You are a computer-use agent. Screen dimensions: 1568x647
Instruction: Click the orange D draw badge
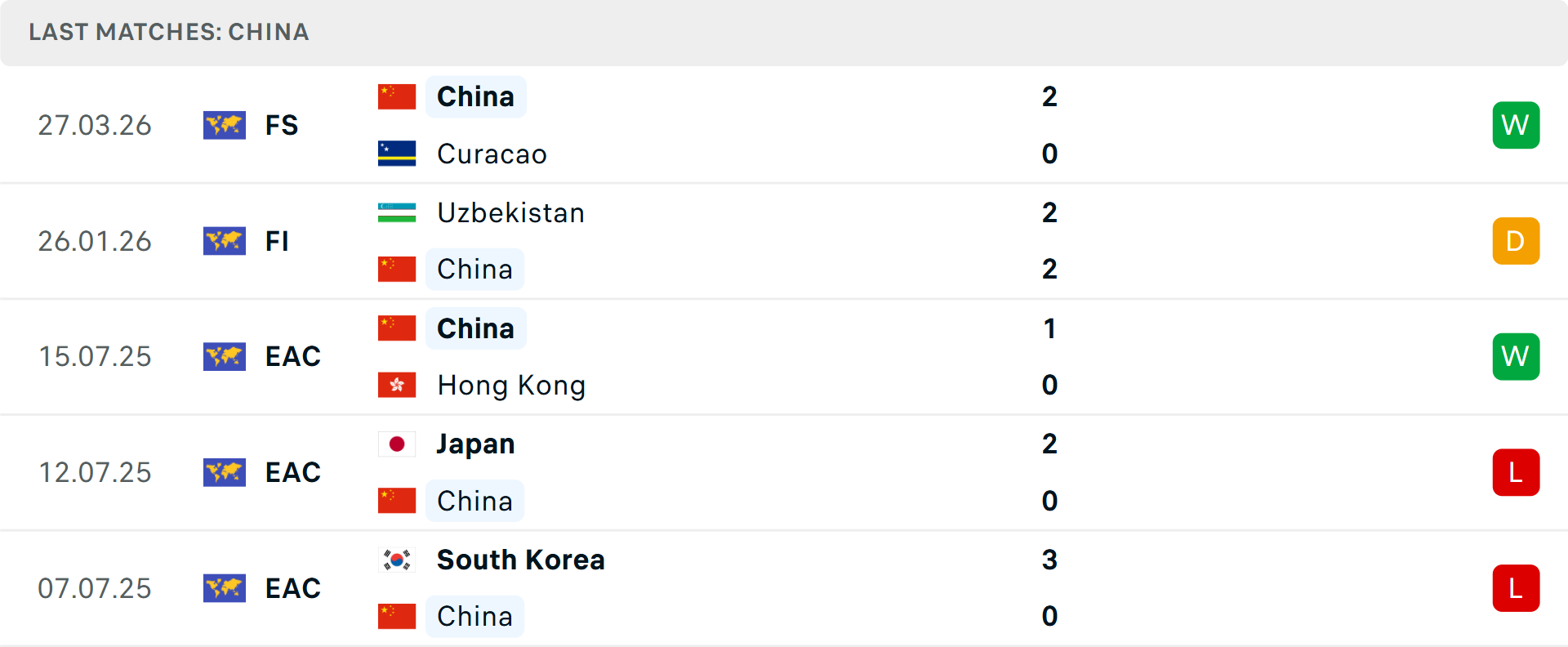(1516, 241)
